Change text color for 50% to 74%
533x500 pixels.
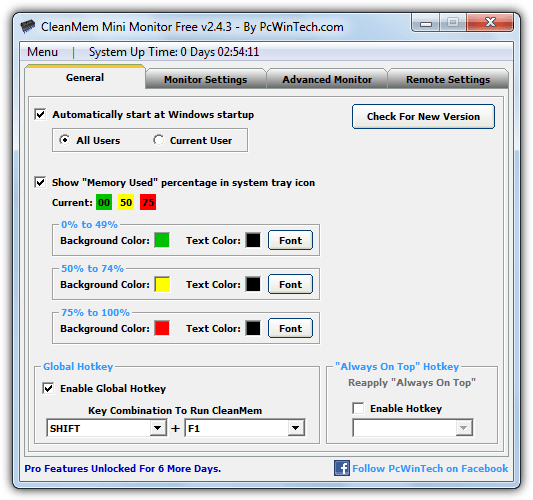tap(253, 284)
